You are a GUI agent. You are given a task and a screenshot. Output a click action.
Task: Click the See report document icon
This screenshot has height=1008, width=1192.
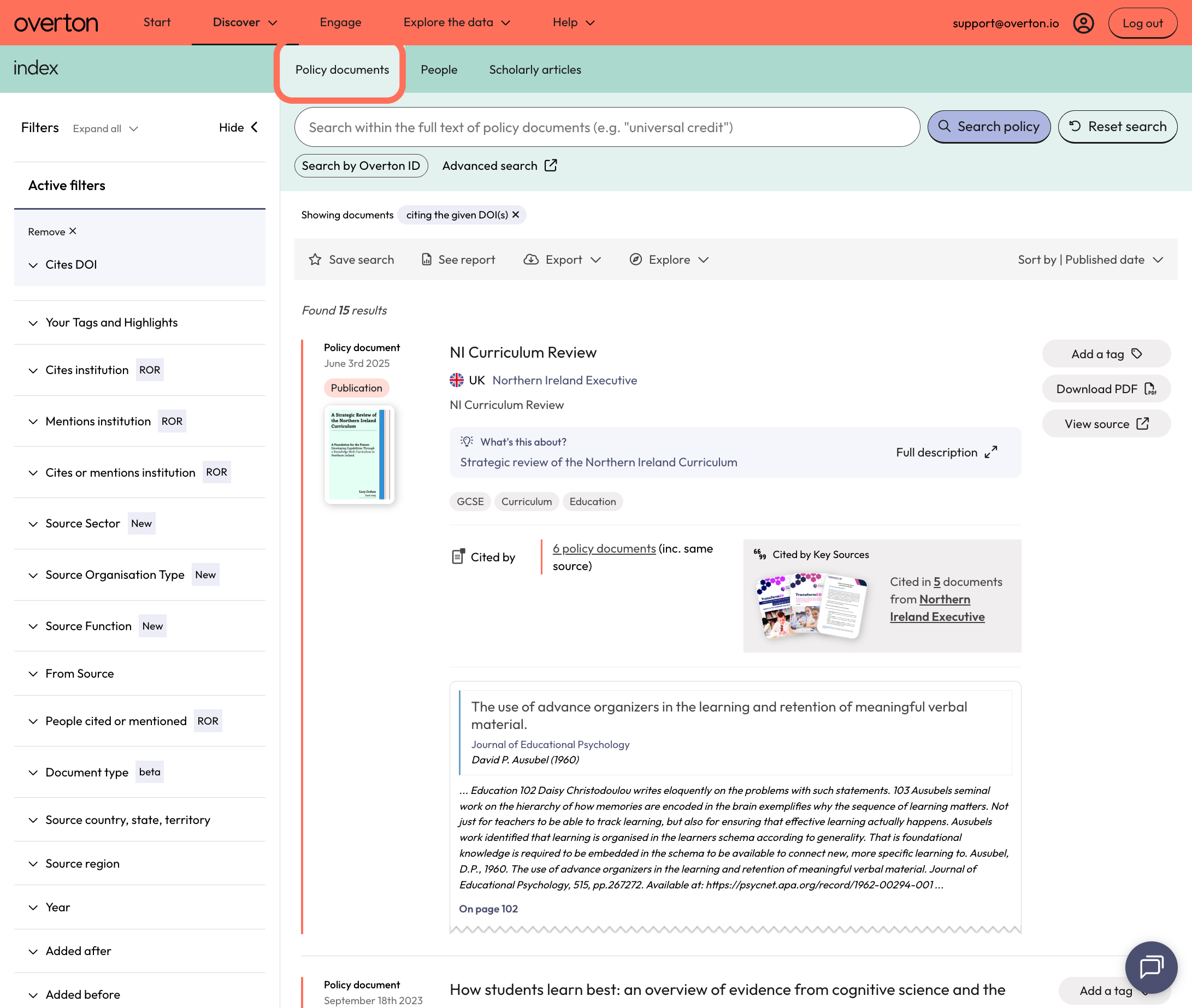click(x=427, y=259)
